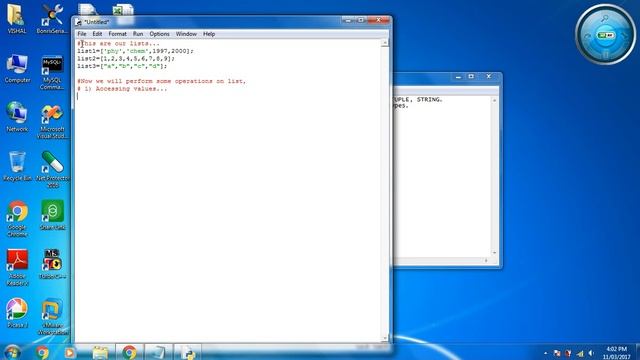Click the '#This are our lists...' comment
Screen dimensions: 640x360
click(x=118, y=43)
